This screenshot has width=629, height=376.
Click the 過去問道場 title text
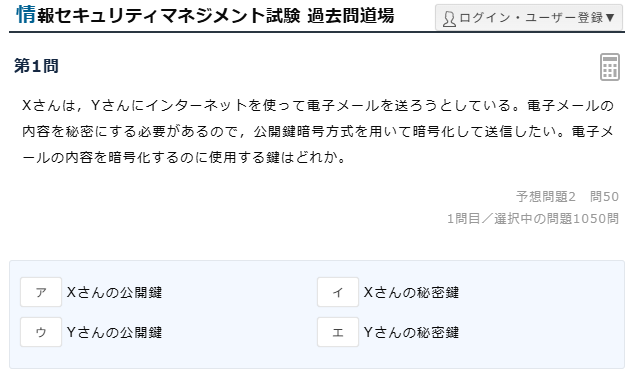351,16
